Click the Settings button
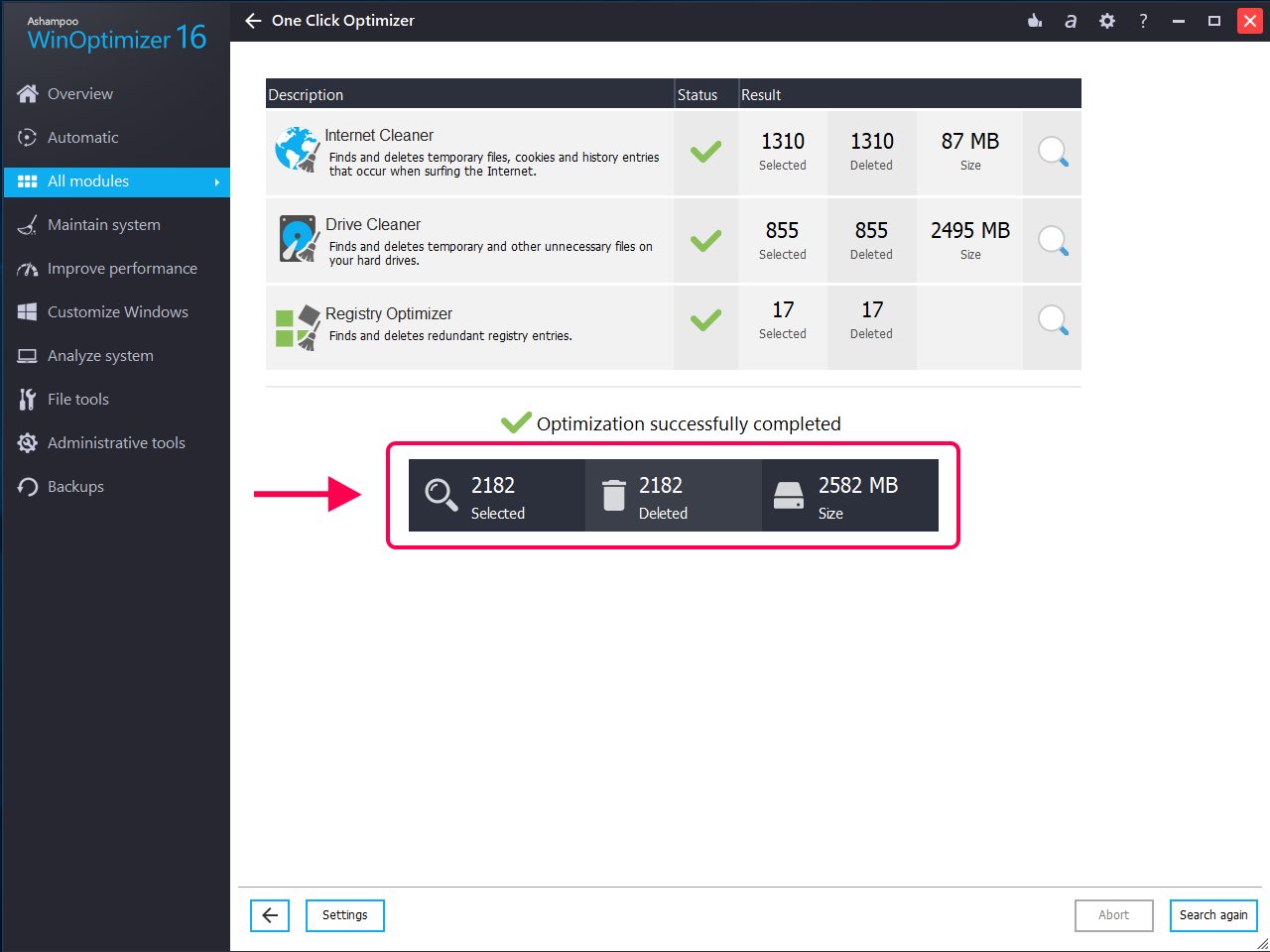Viewport: 1270px width, 952px height. coord(345,915)
